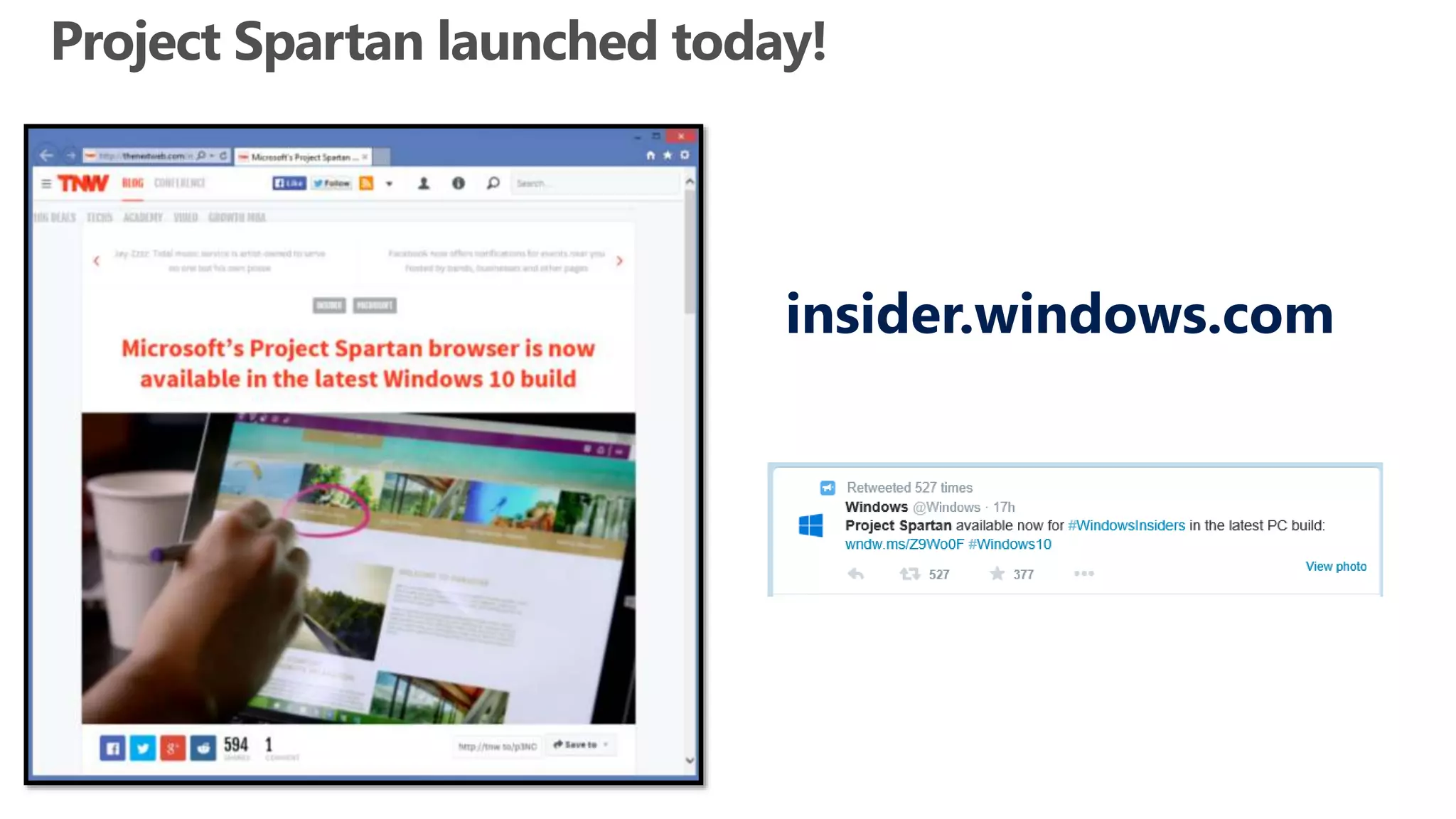
Task: Click the info circle icon
Action: point(459,183)
